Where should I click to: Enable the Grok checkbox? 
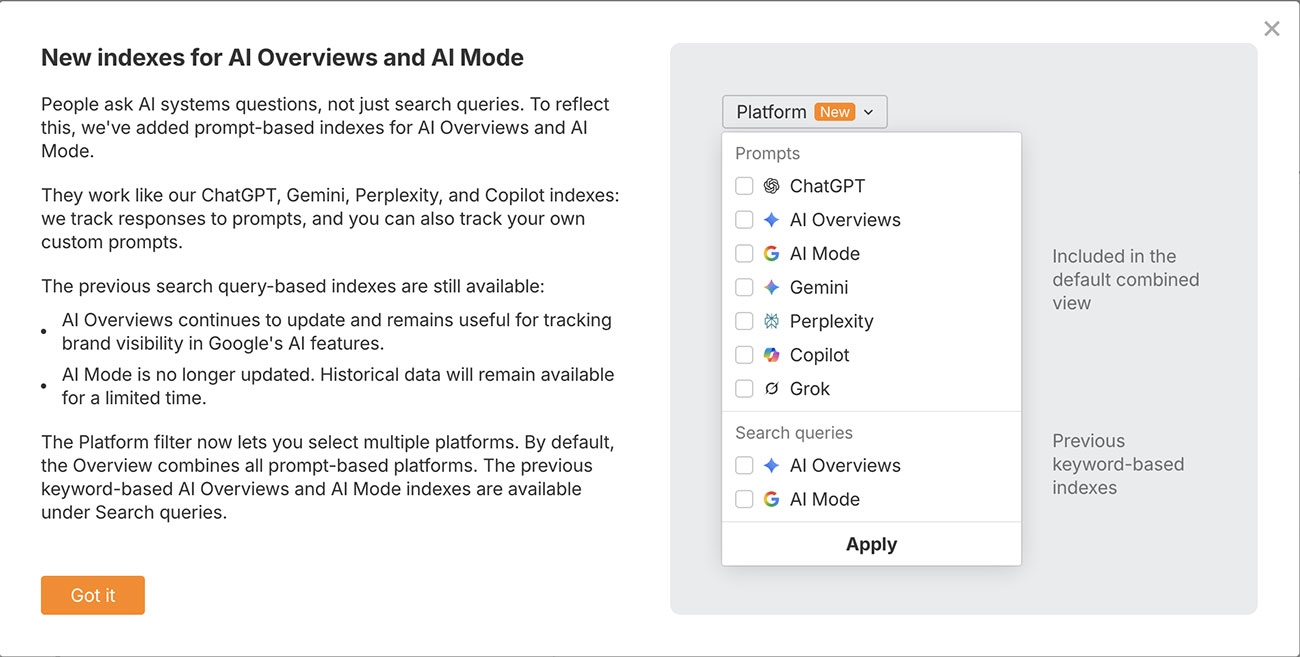pyautogui.click(x=744, y=389)
